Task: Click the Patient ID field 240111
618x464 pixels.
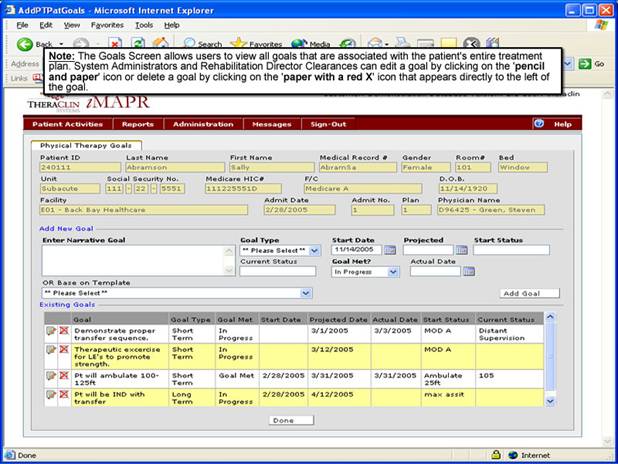Action: pyautogui.click(x=80, y=167)
